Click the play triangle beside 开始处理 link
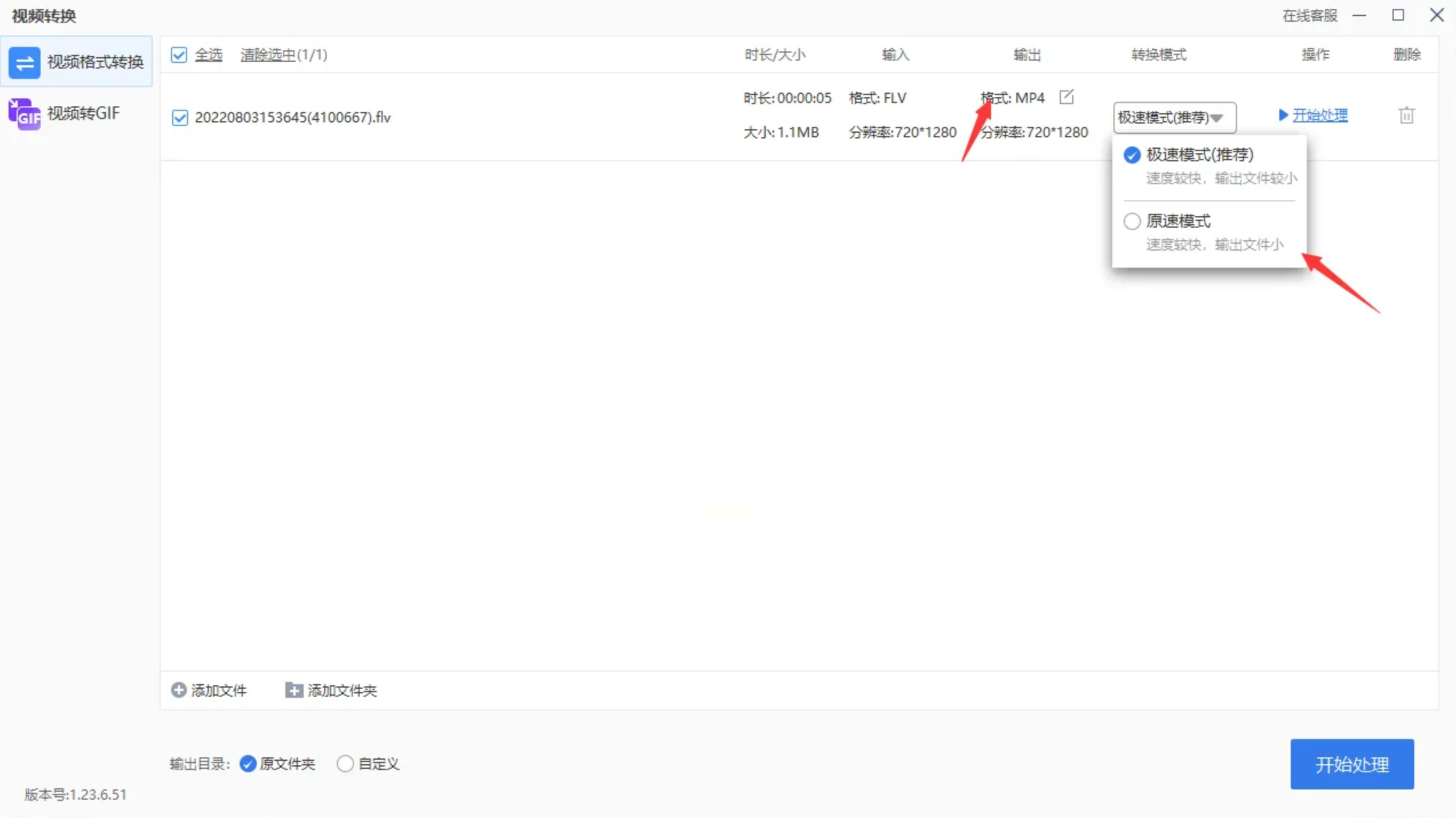Image resolution: width=1456 pixels, height=818 pixels. point(1283,115)
